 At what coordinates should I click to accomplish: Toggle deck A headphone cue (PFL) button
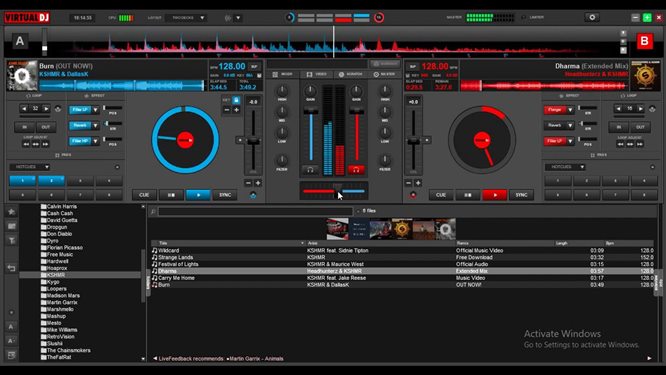click(310, 170)
